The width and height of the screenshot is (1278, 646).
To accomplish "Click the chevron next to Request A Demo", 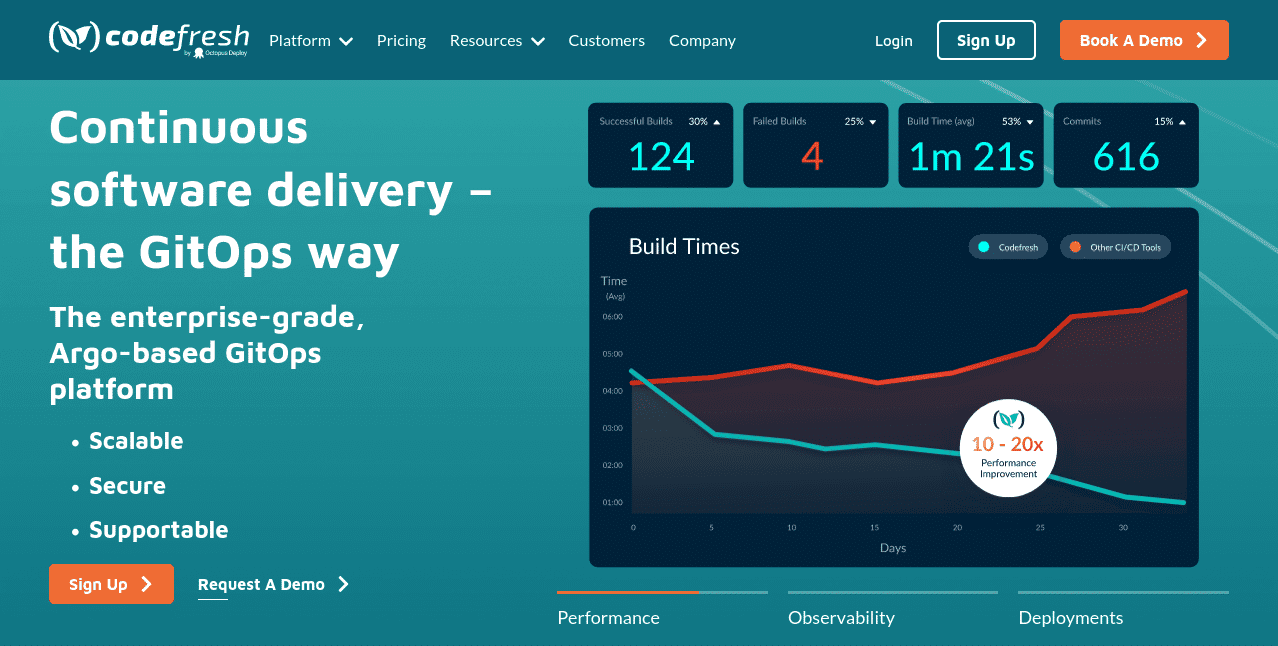I will pyautogui.click(x=343, y=584).
